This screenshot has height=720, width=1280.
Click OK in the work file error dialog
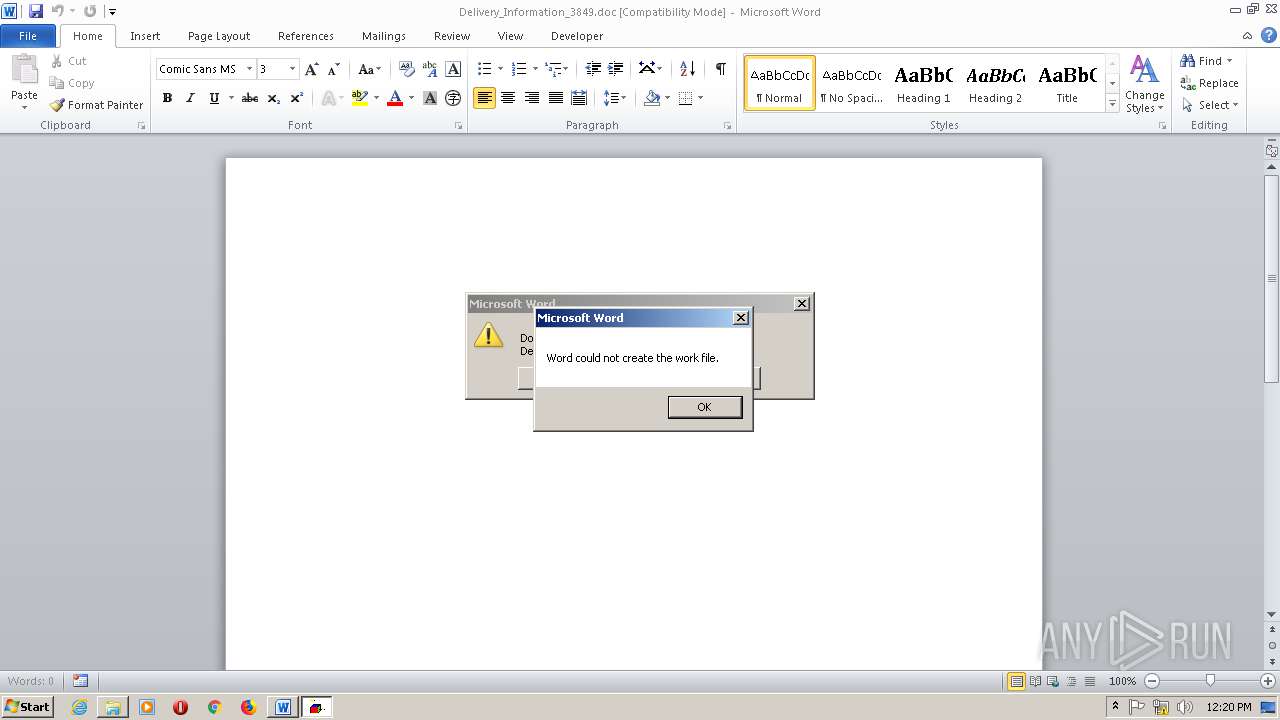(705, 407)
